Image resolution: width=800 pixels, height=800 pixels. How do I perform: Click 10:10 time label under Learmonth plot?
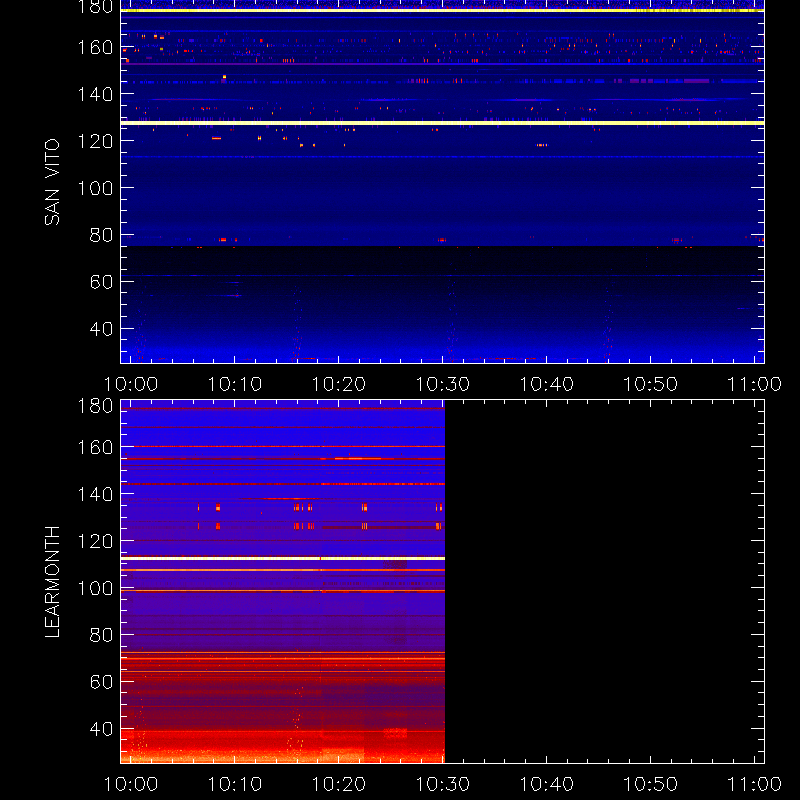pyautogui.click(x=235, y=784)
